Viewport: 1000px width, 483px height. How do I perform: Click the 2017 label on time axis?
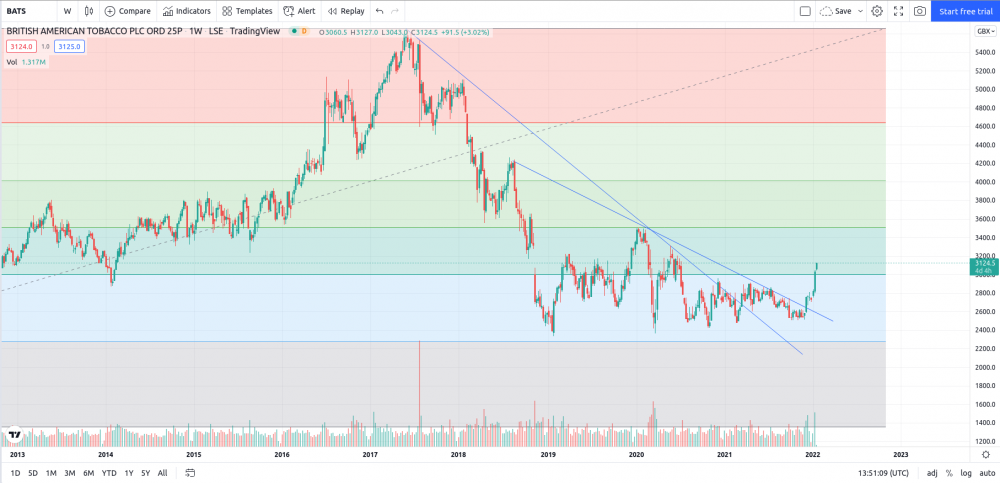[x=370, y=455]
